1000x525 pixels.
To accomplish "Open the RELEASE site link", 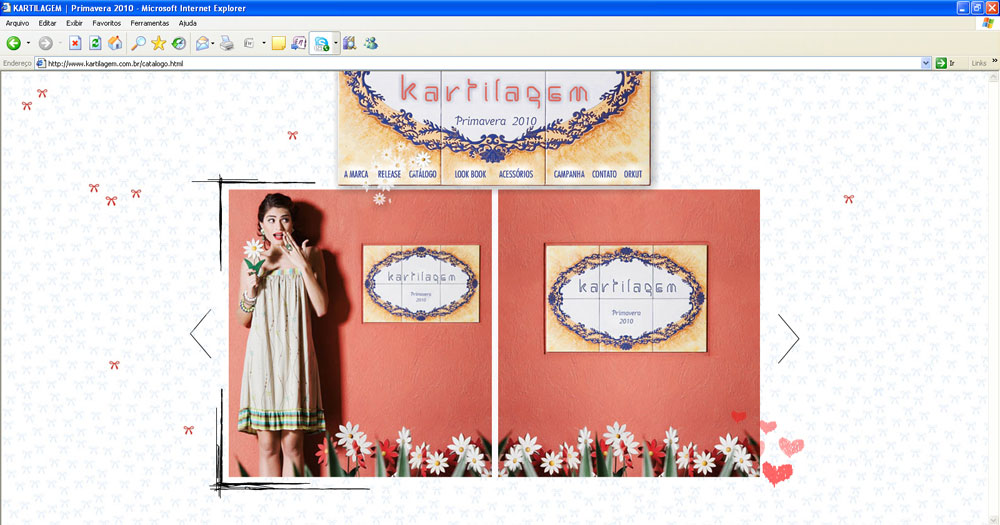I will pos(389,174).
